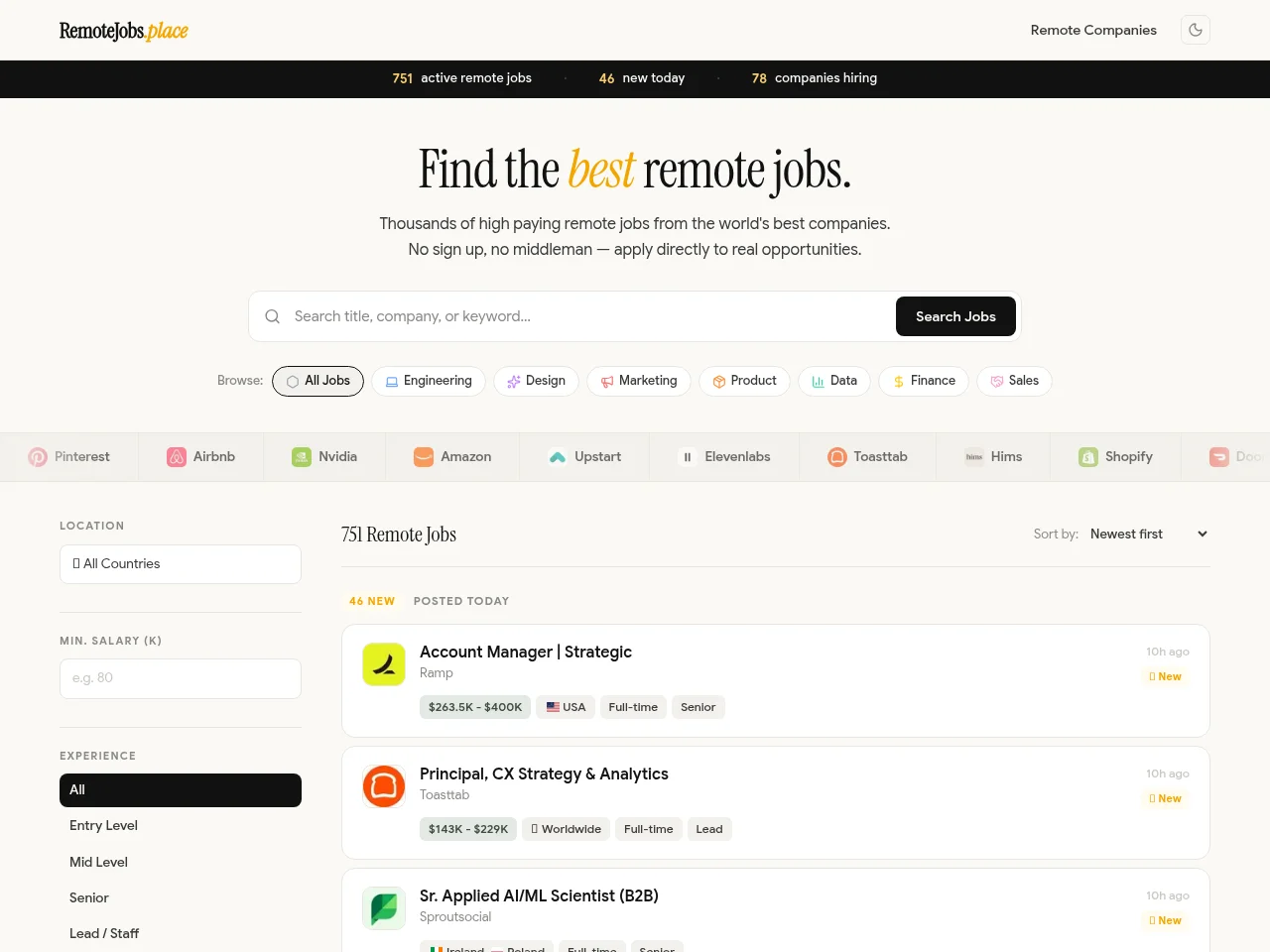
Task: Select Senior experience filter
Action: (181, 897)
